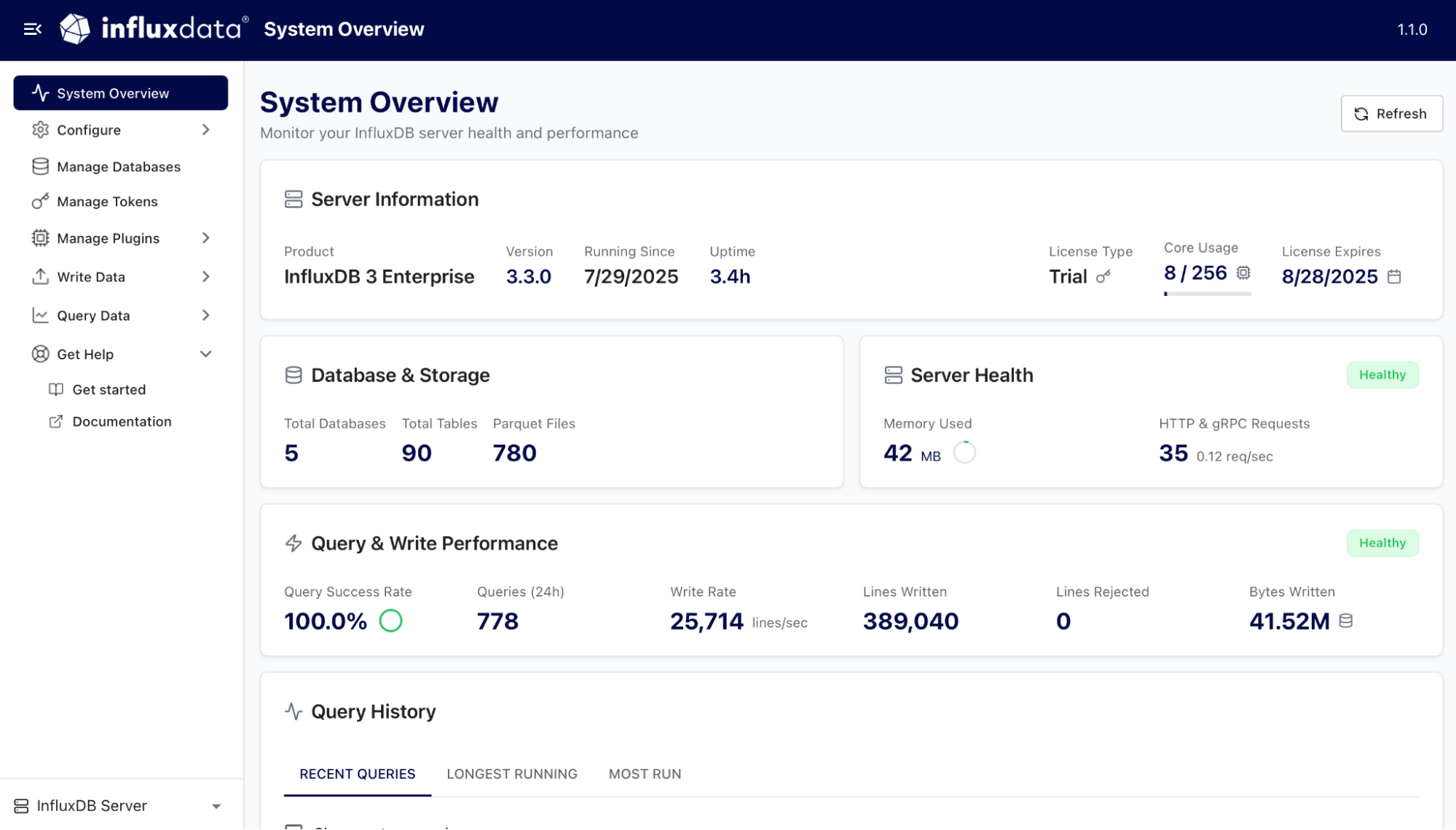Click the Get Help lifebuoy icon
1456x830 pixels.
click(41, 354)
